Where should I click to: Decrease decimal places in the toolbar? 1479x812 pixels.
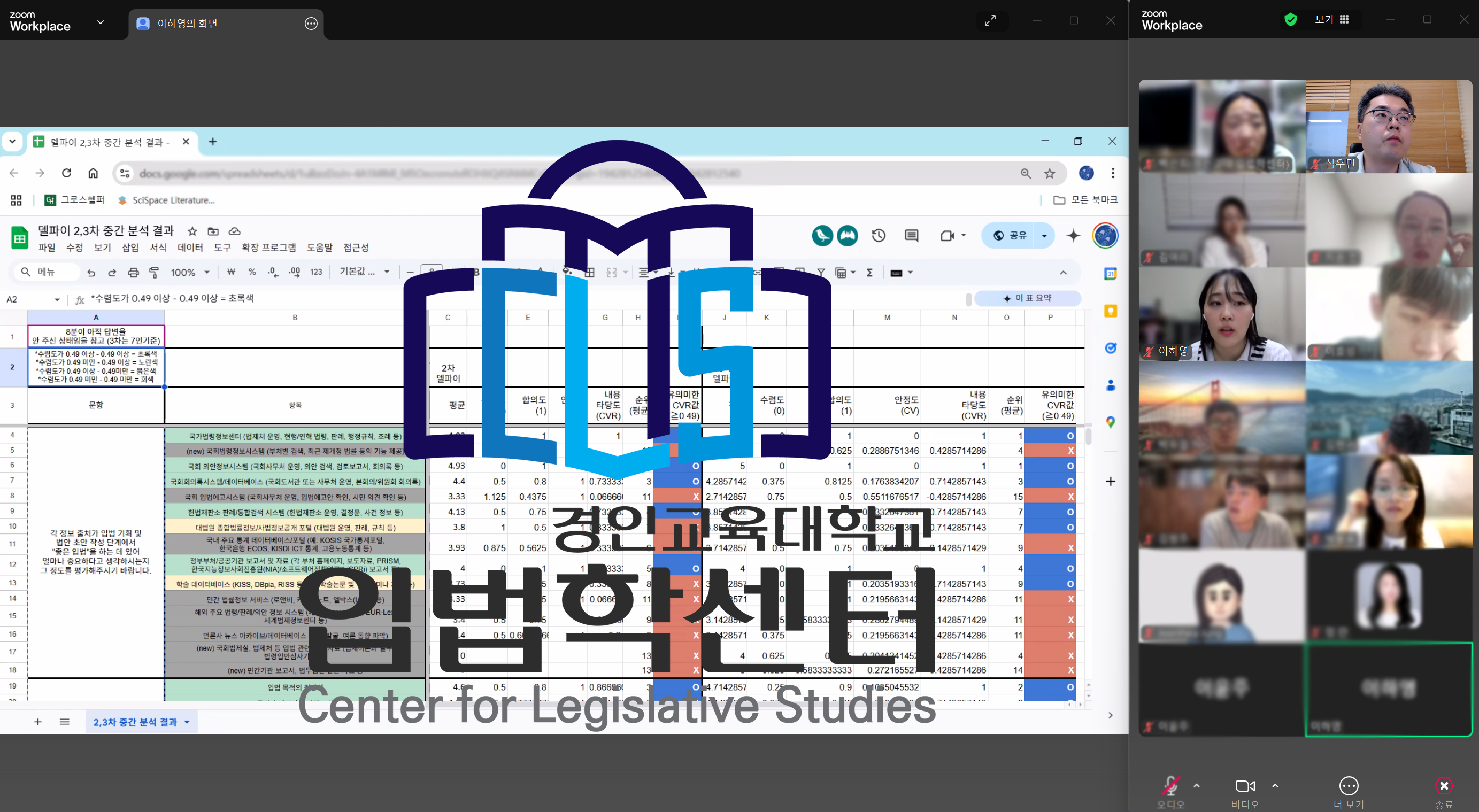coord(273,272)
